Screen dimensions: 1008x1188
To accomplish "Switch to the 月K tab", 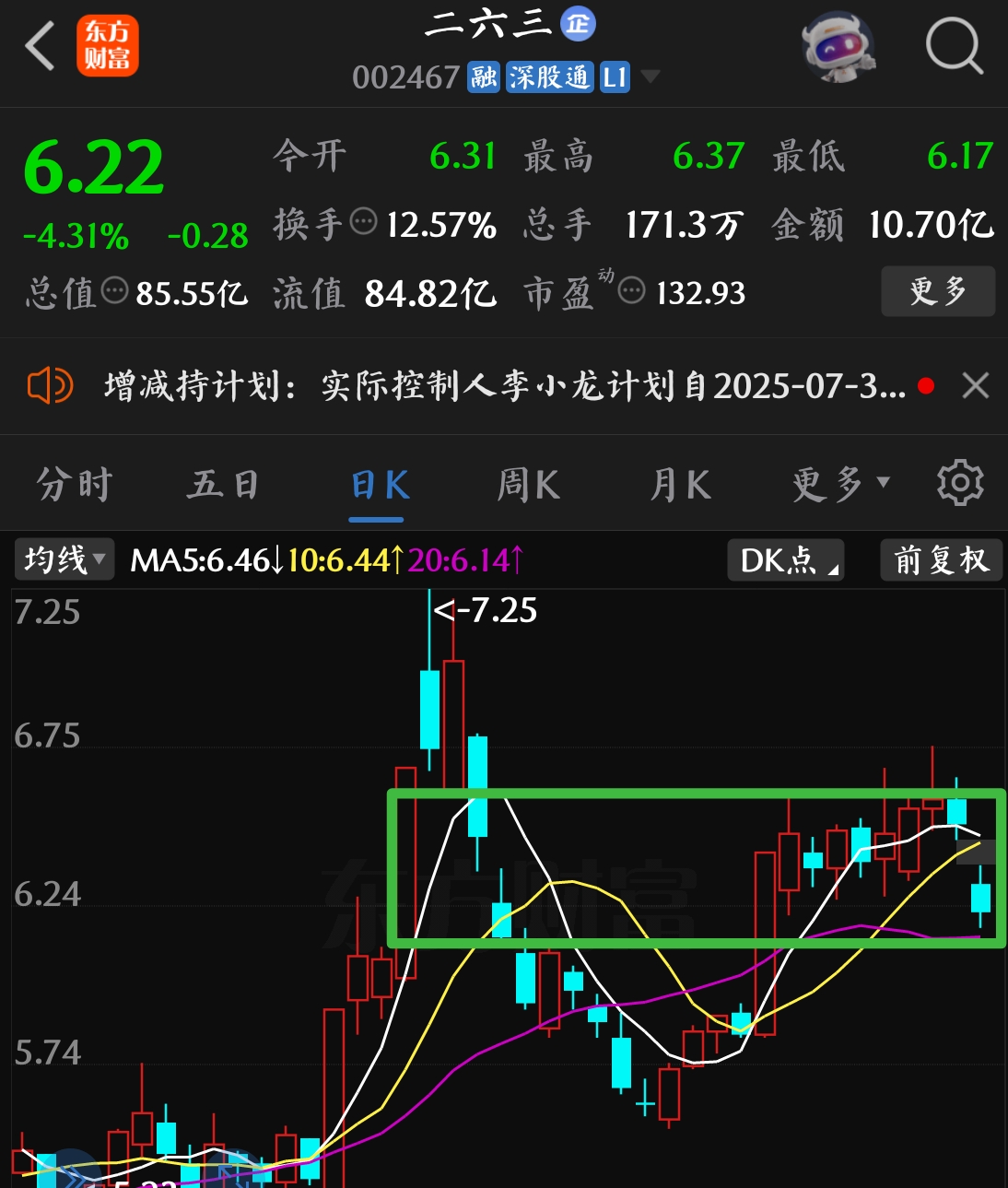I will point(680,484).
